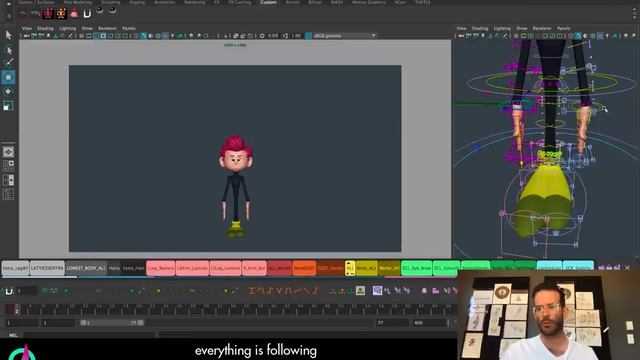Open Renderer menu in left viewport
The image size is (640, 360).
point(107,29)
